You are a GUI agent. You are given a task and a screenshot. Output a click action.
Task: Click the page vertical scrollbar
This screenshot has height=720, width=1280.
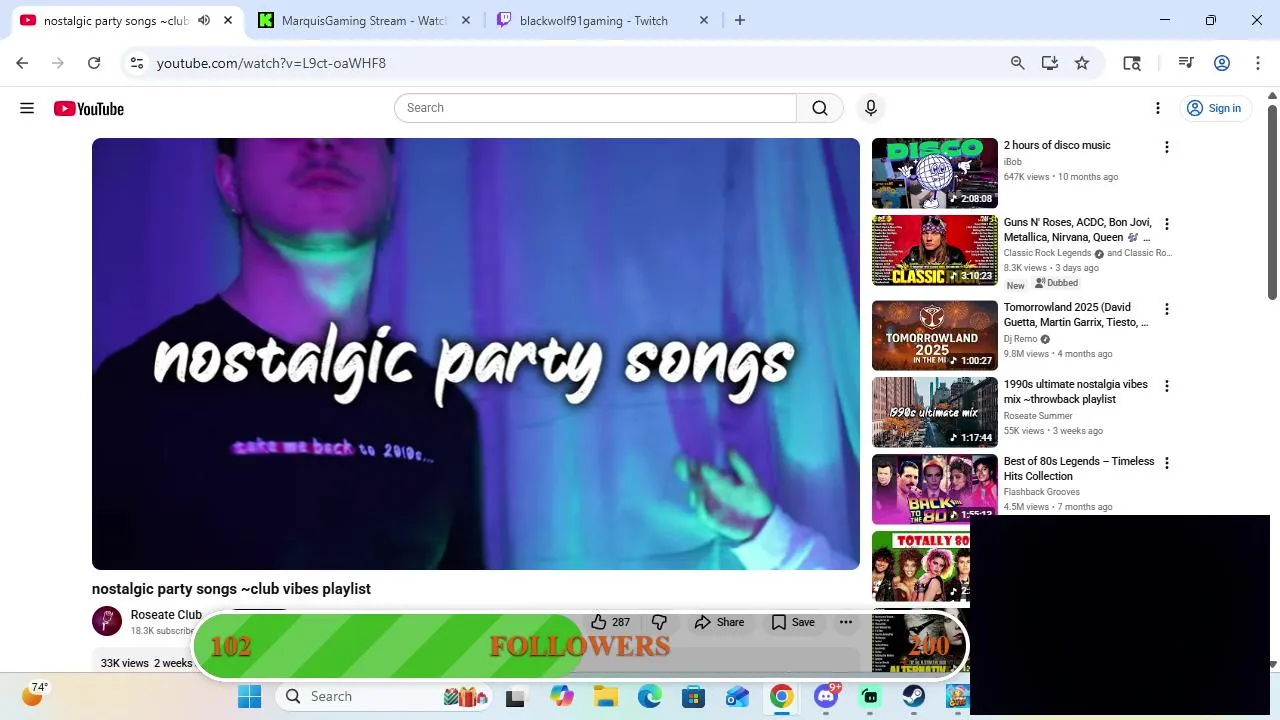(1272, 200)
